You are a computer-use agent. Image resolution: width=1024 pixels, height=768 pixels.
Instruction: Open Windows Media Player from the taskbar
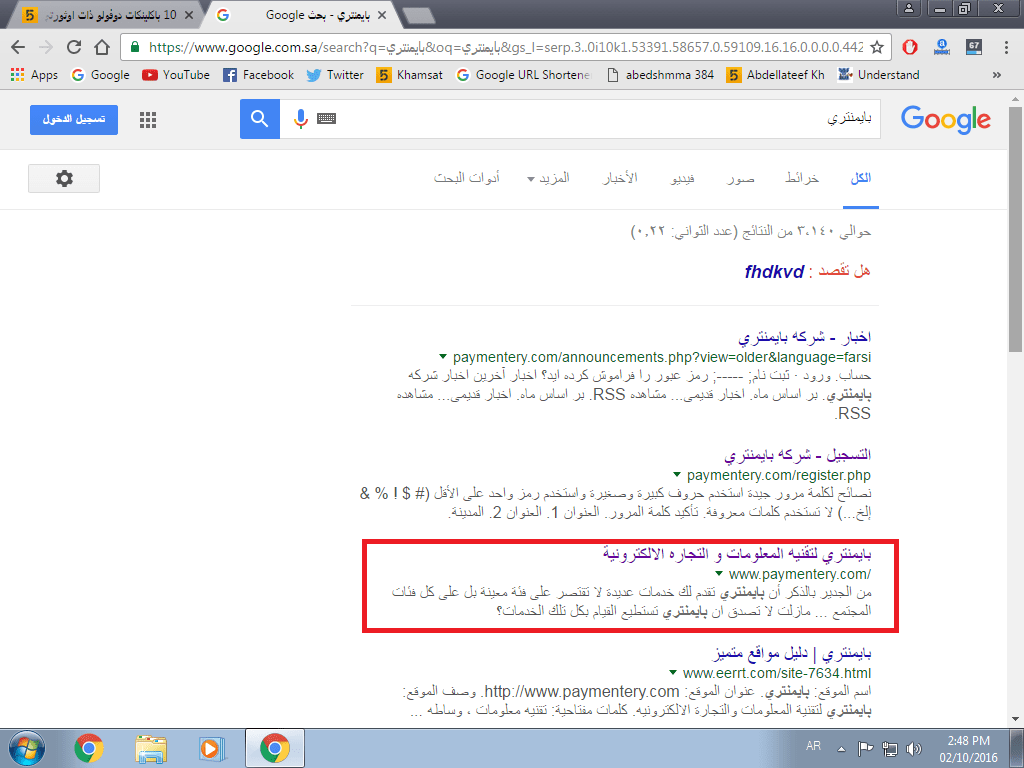pyautogui.click(x=212, y=747)
